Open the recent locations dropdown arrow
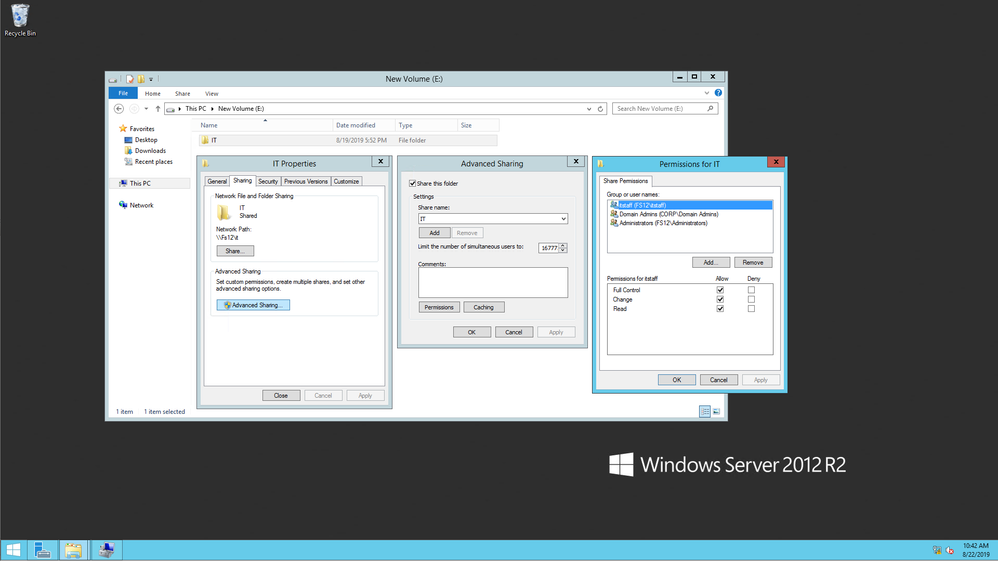Screen dimensions: 998x561 [x=146, y=109]
